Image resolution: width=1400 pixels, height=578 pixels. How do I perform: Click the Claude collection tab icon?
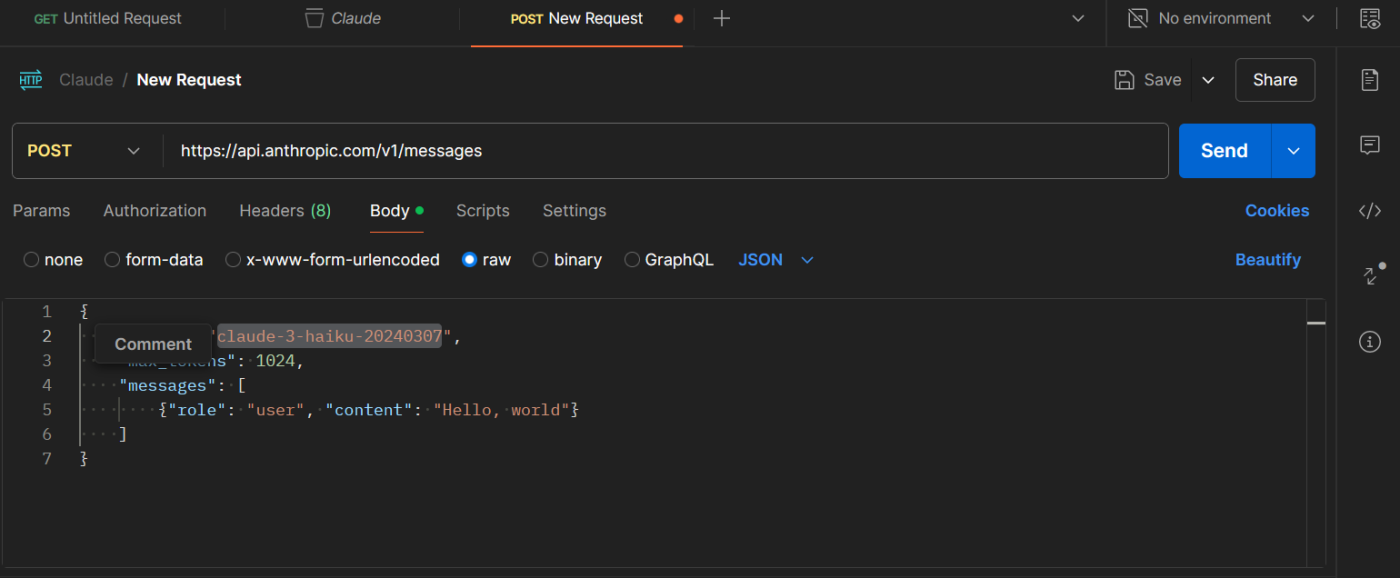[314, 18]
